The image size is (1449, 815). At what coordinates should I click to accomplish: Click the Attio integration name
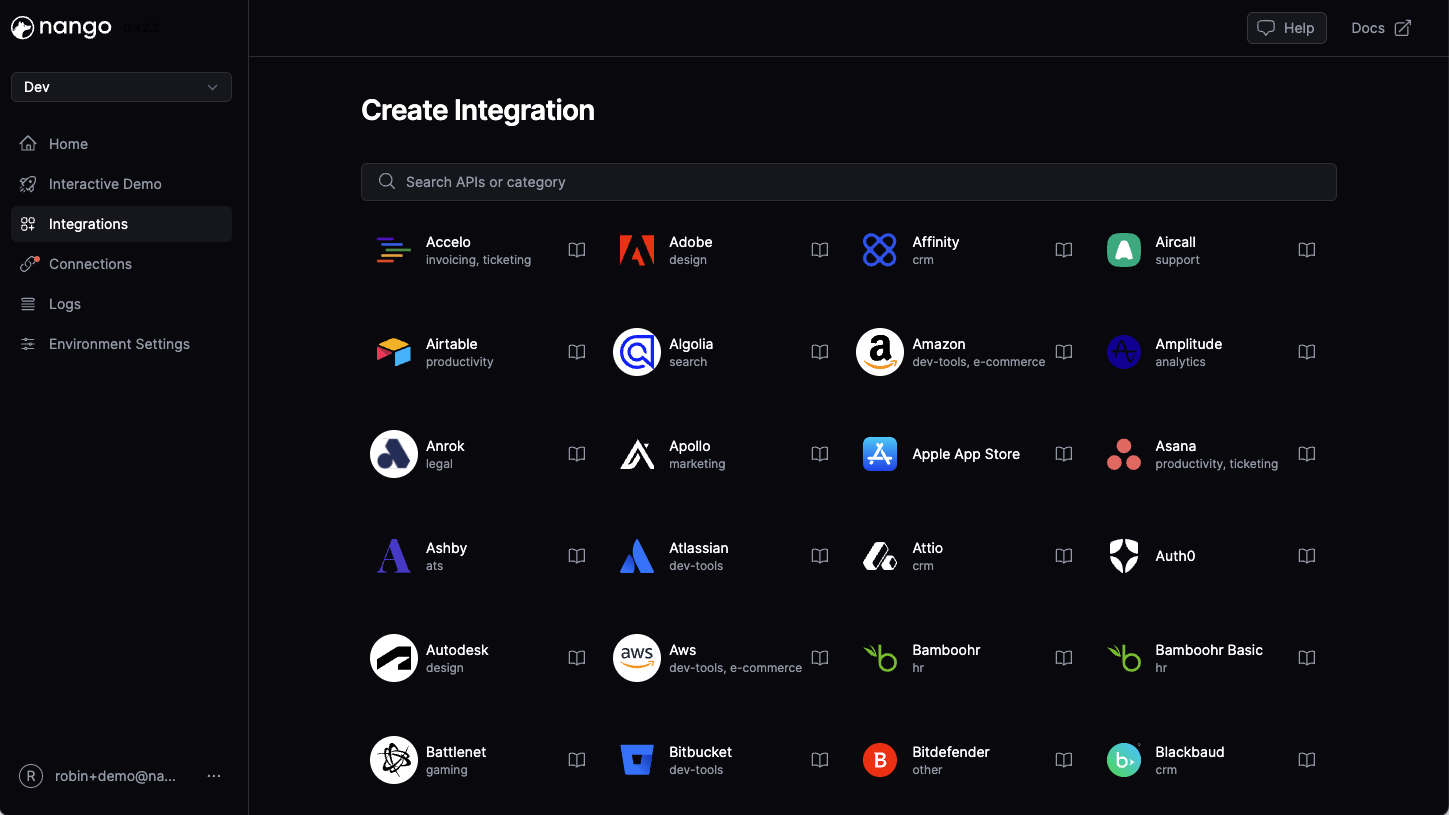tap(928, 548)
